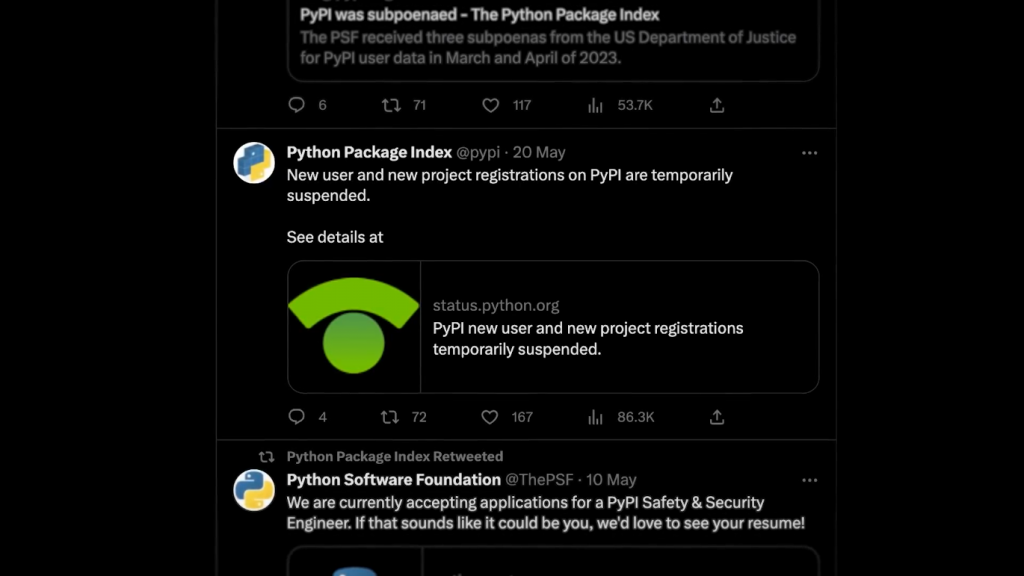Open the Python Package Index profile avatar
Screen dimensions: 1024x576
coord(254,163)
